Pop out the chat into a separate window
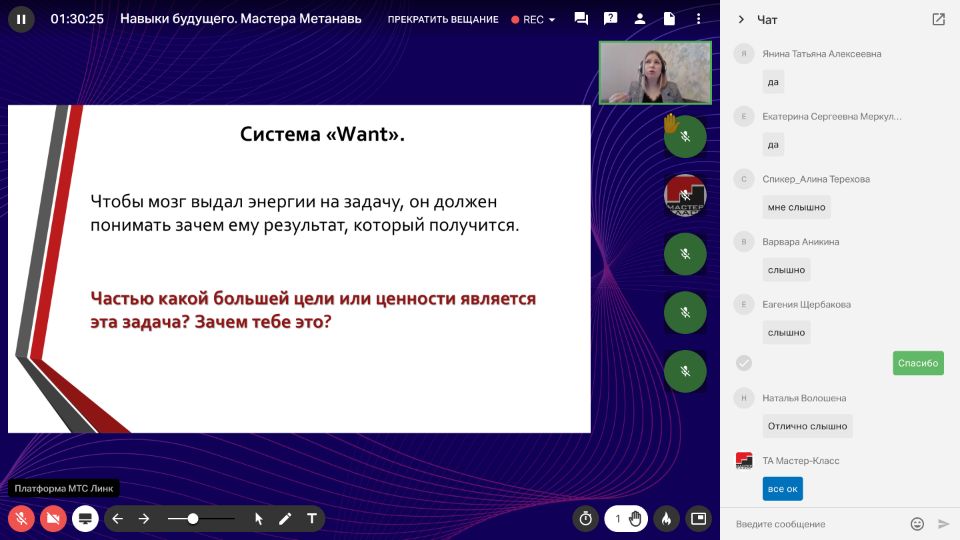 pyautogui.click(x=939, y=20)
